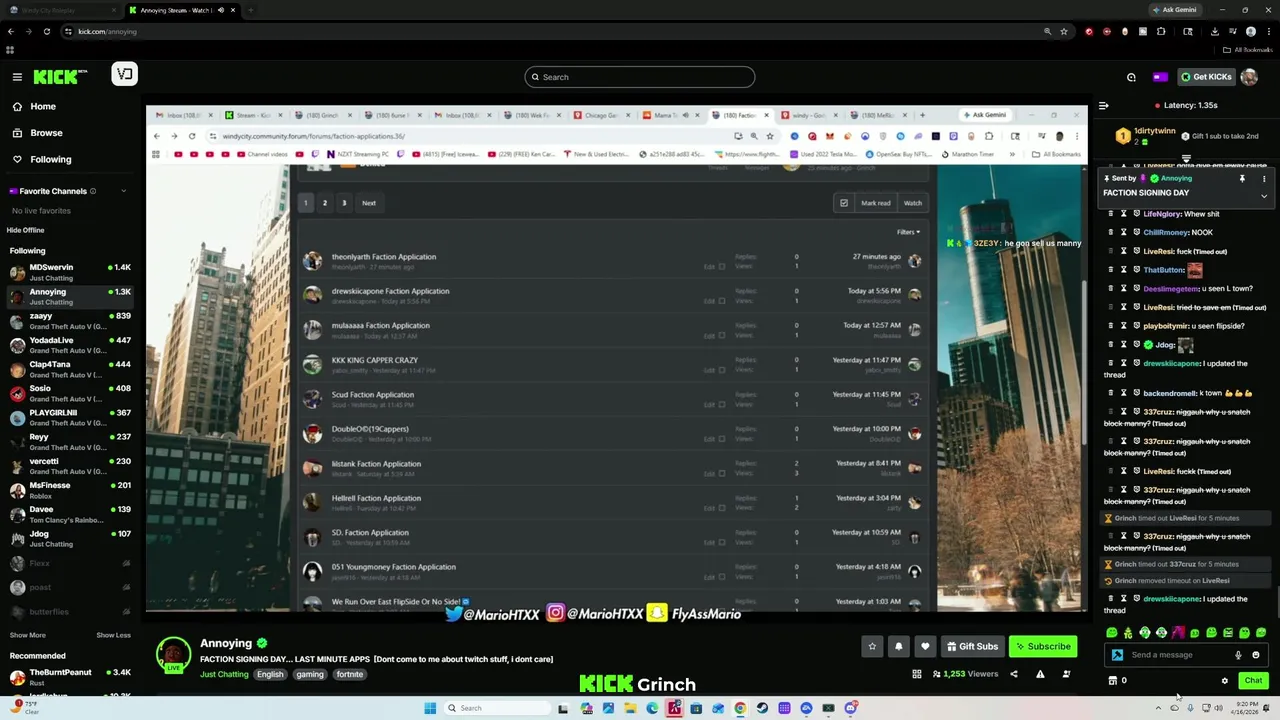The image size is (1280, 720).
Task: Open chat settings gear
Action: (1224, 681)
